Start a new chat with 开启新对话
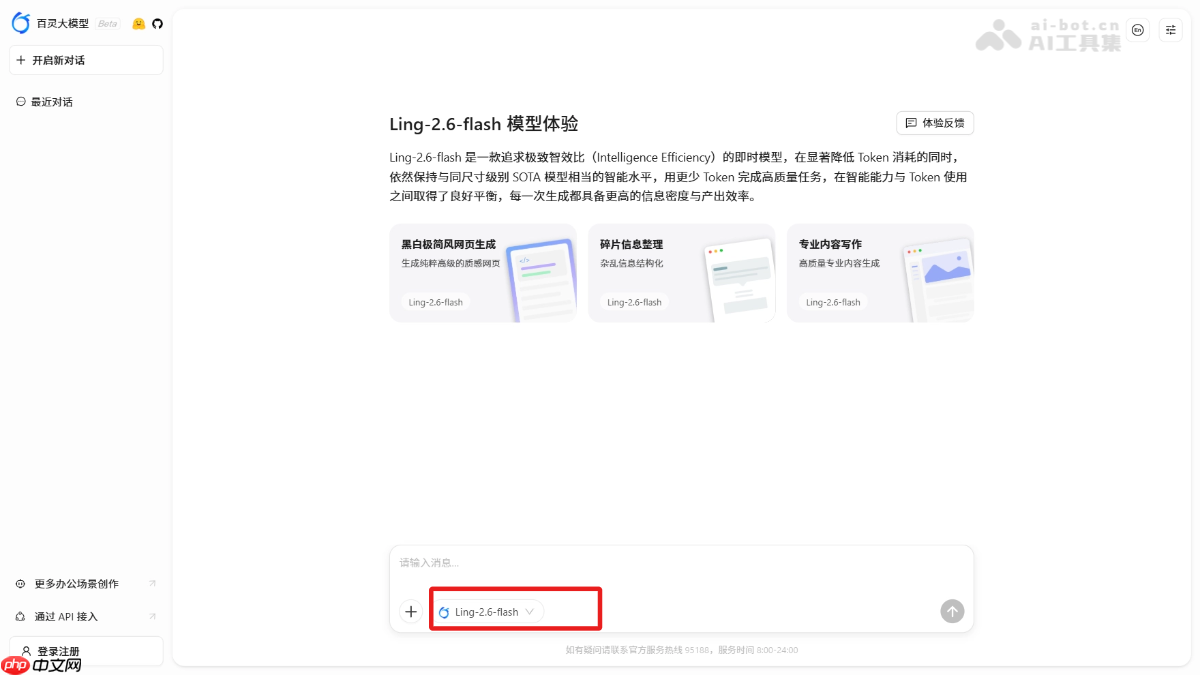This screenshot has height=675, width=1200. (86, 60)
